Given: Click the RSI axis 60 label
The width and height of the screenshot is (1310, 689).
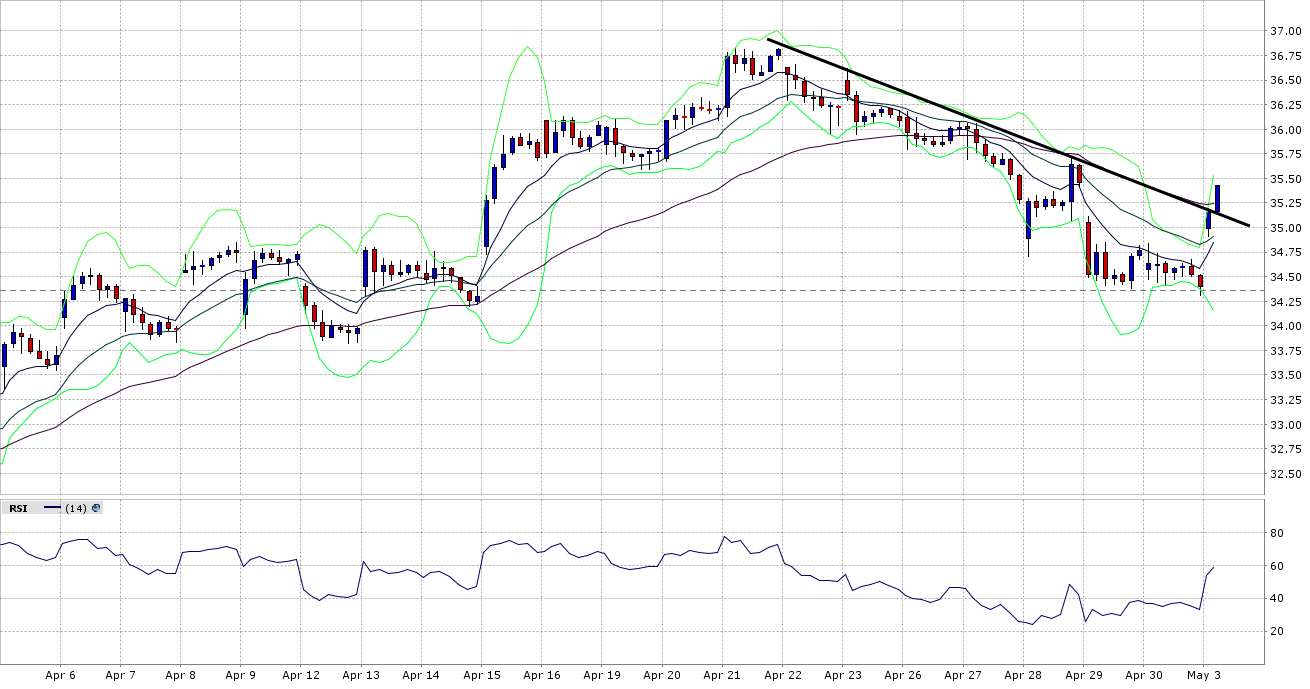Looking at the screenshot, I should point(1277,566).
